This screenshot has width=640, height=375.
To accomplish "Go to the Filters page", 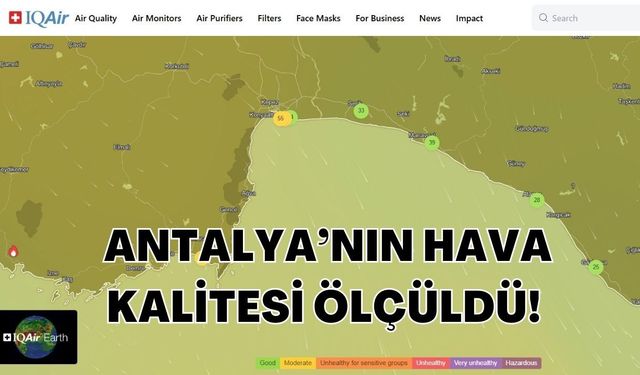I will tap(269, 18).
